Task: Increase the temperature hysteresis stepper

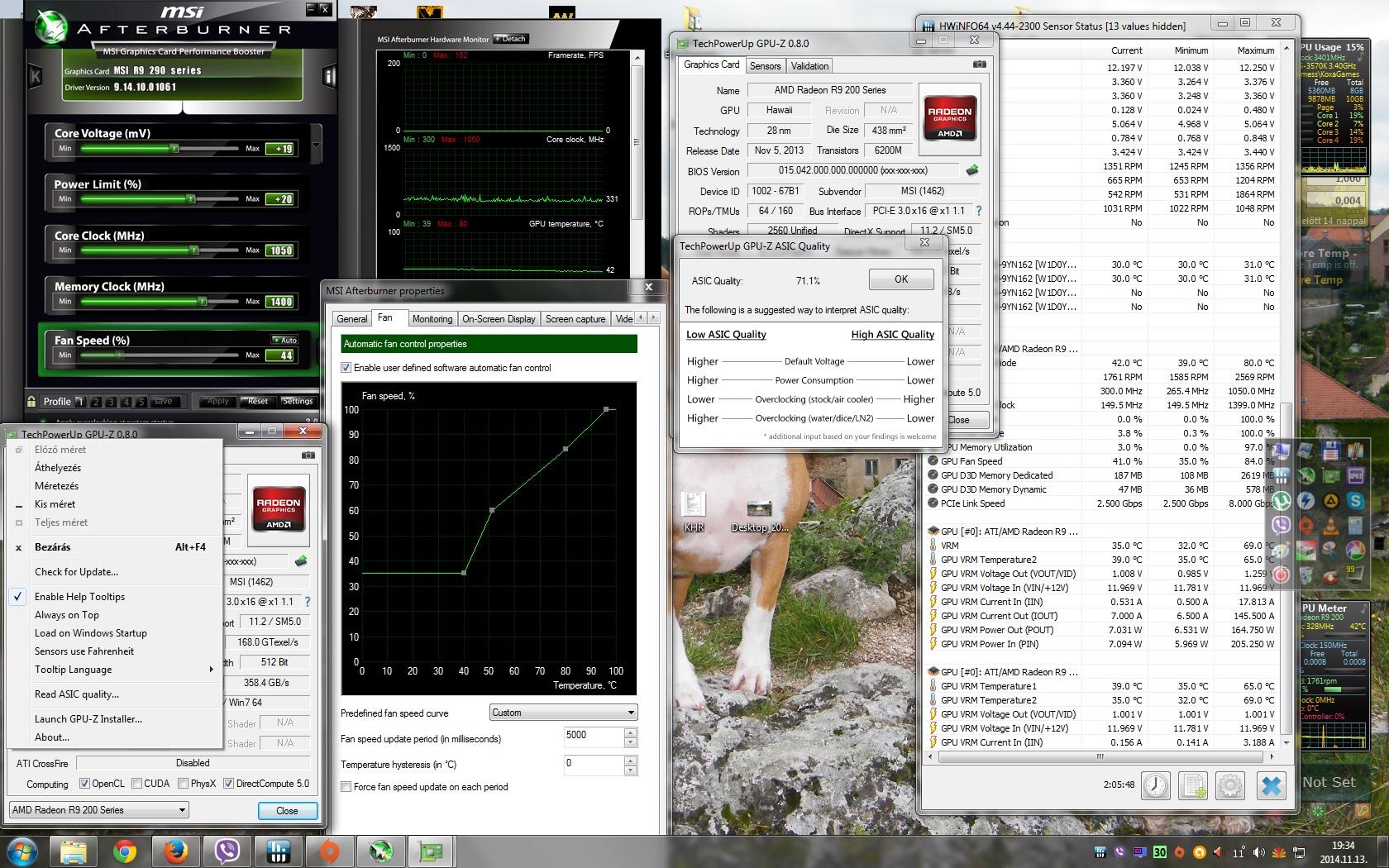Action: pyautogui.click(x=631, y=760)
